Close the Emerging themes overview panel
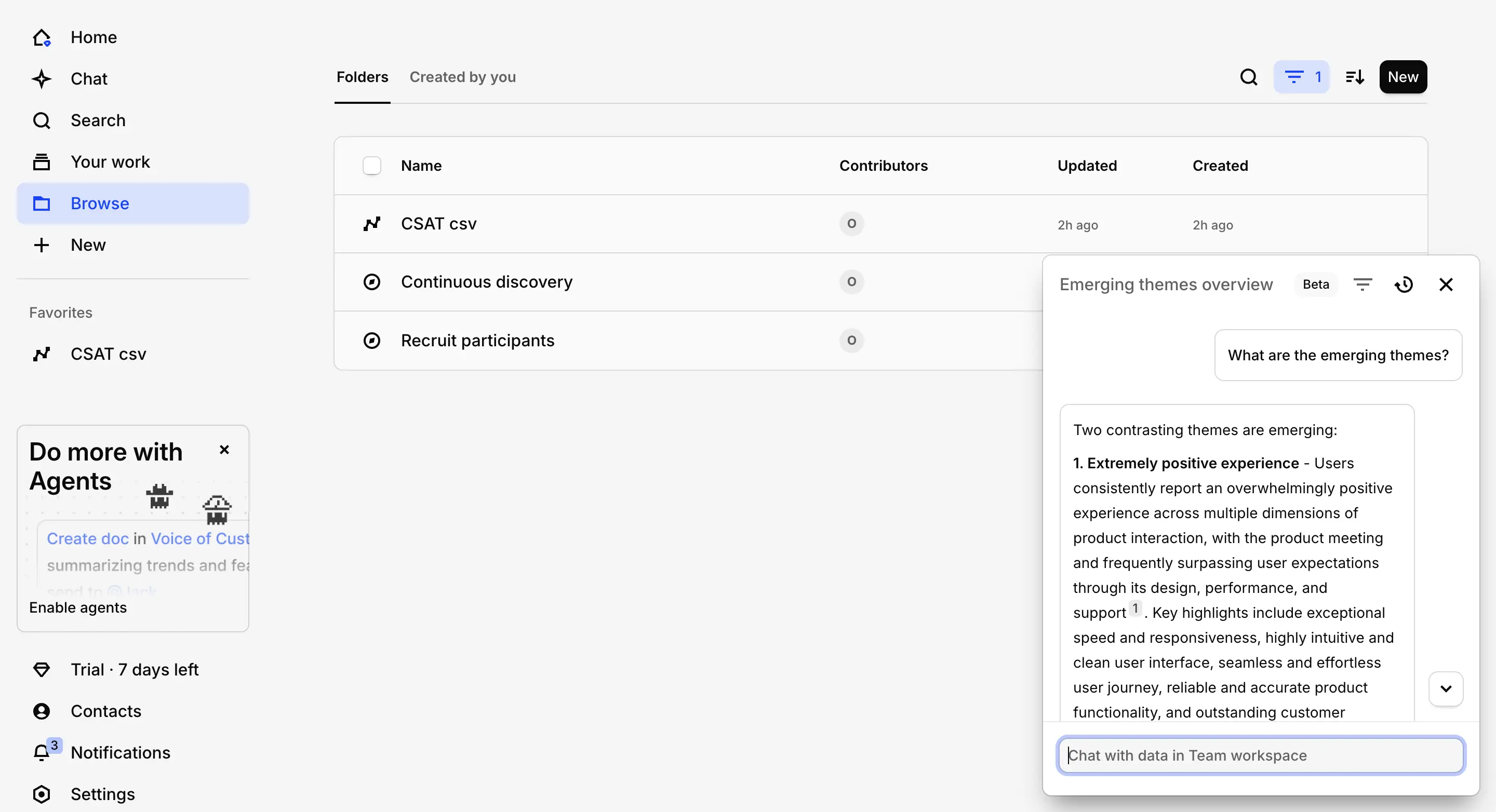The height and width of the screenshot is (812, 1496). (x=1446, y=285)
